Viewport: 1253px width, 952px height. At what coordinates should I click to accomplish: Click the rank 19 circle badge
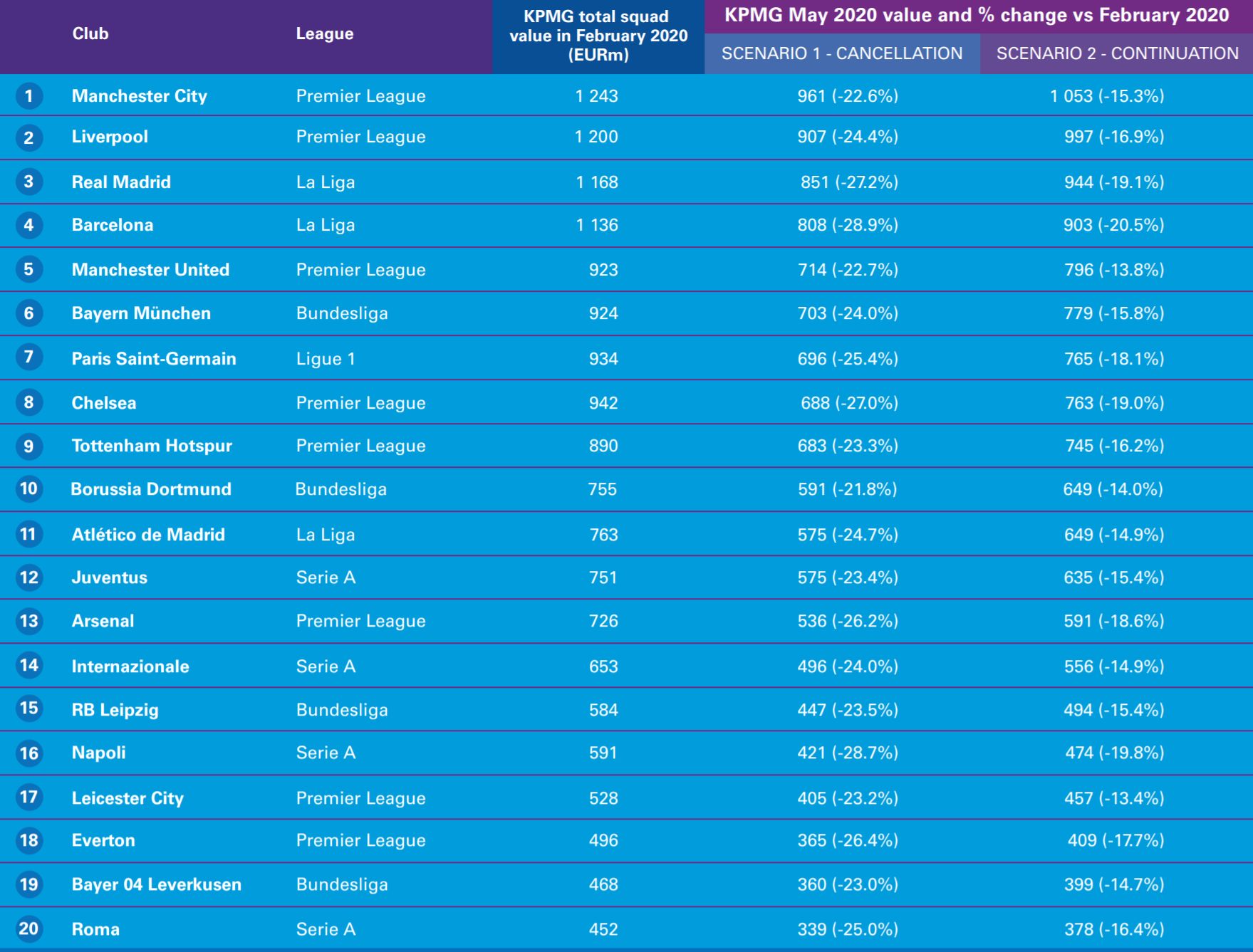28,884
